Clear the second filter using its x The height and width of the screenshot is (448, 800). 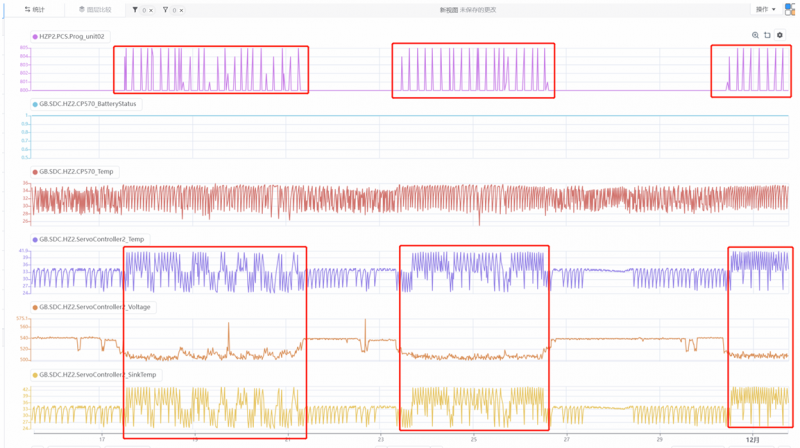coord(181,10)
